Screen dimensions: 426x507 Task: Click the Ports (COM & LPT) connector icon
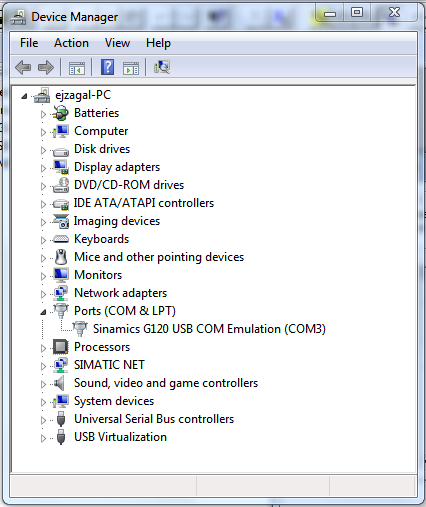click(61, 311)
